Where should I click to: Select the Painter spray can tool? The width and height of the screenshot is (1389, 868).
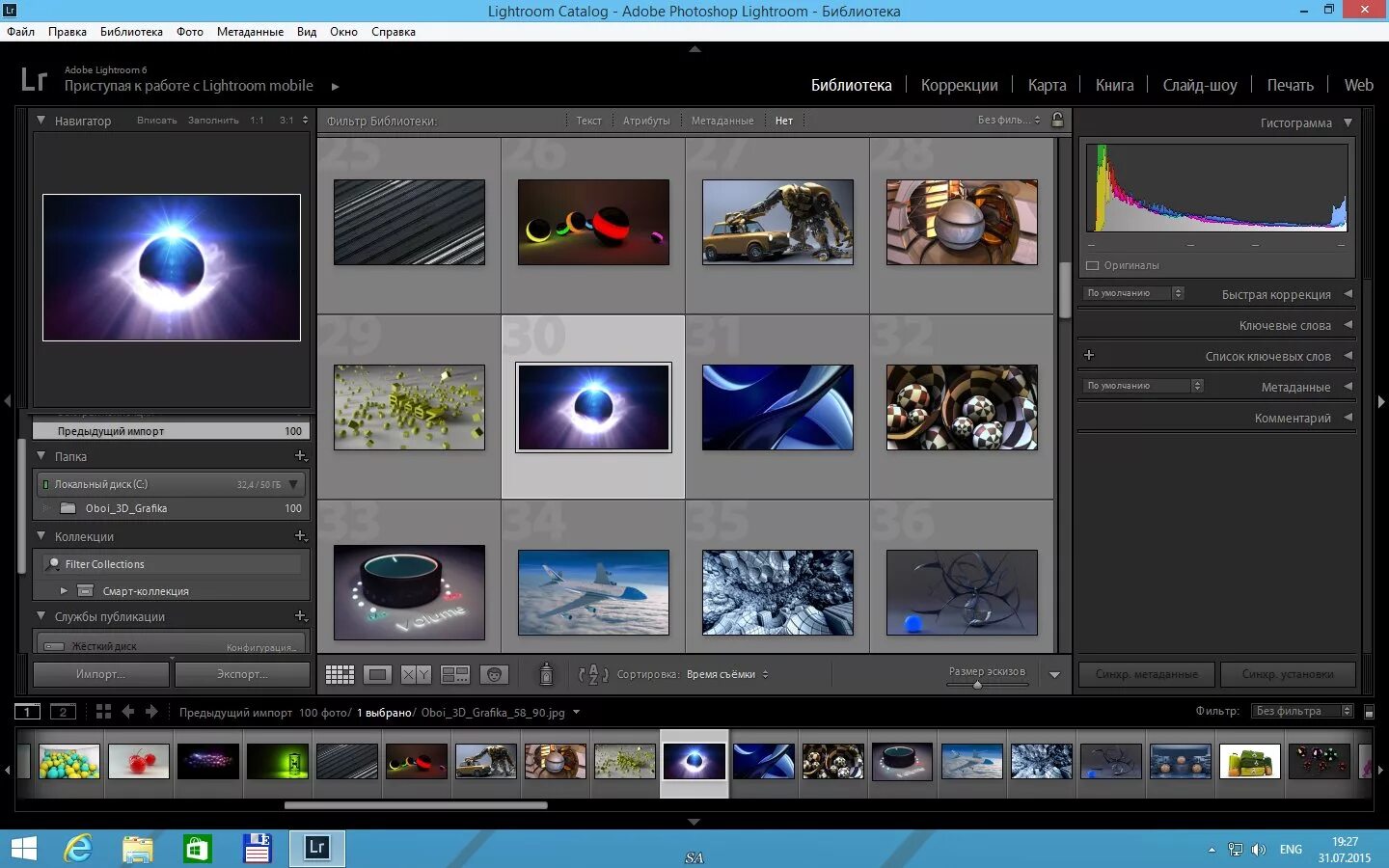546,674
